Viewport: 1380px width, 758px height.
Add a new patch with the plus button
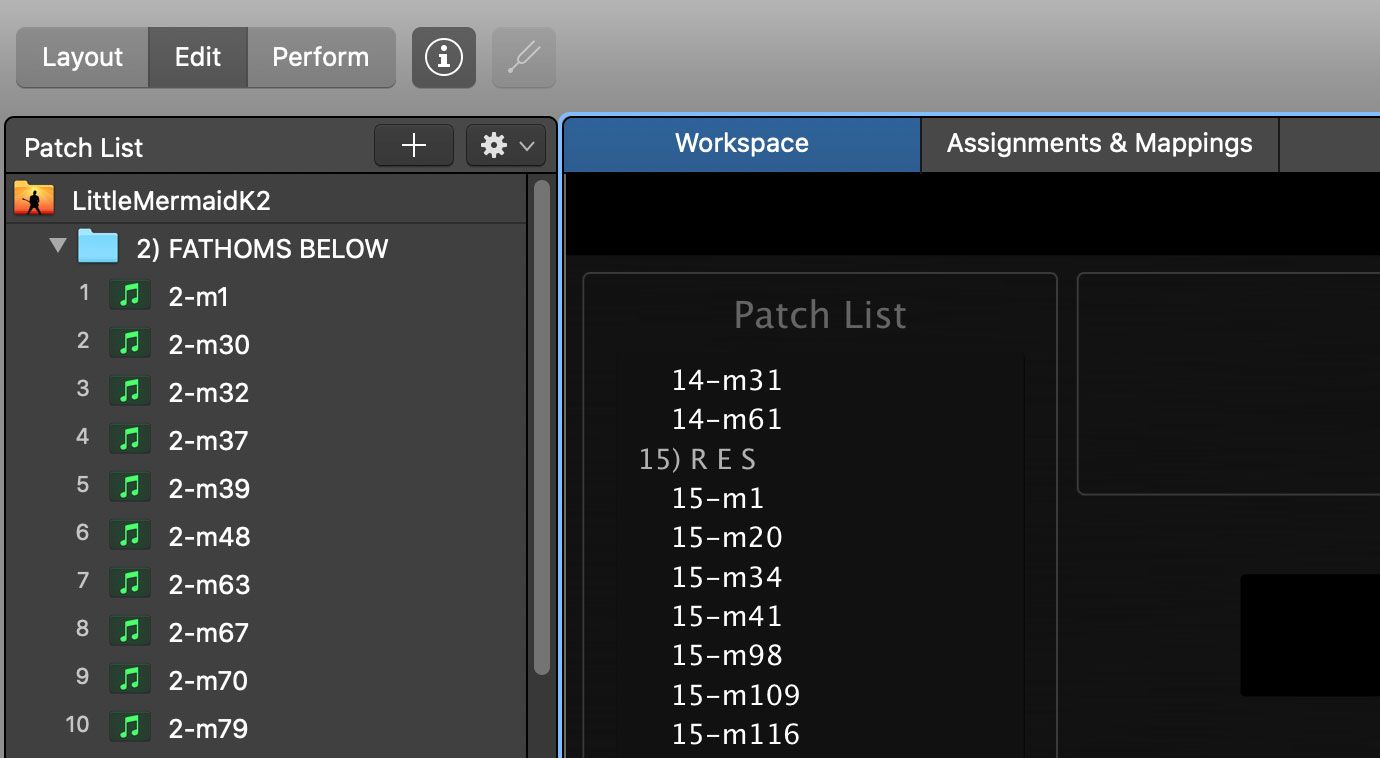click(x=413, y=145)
